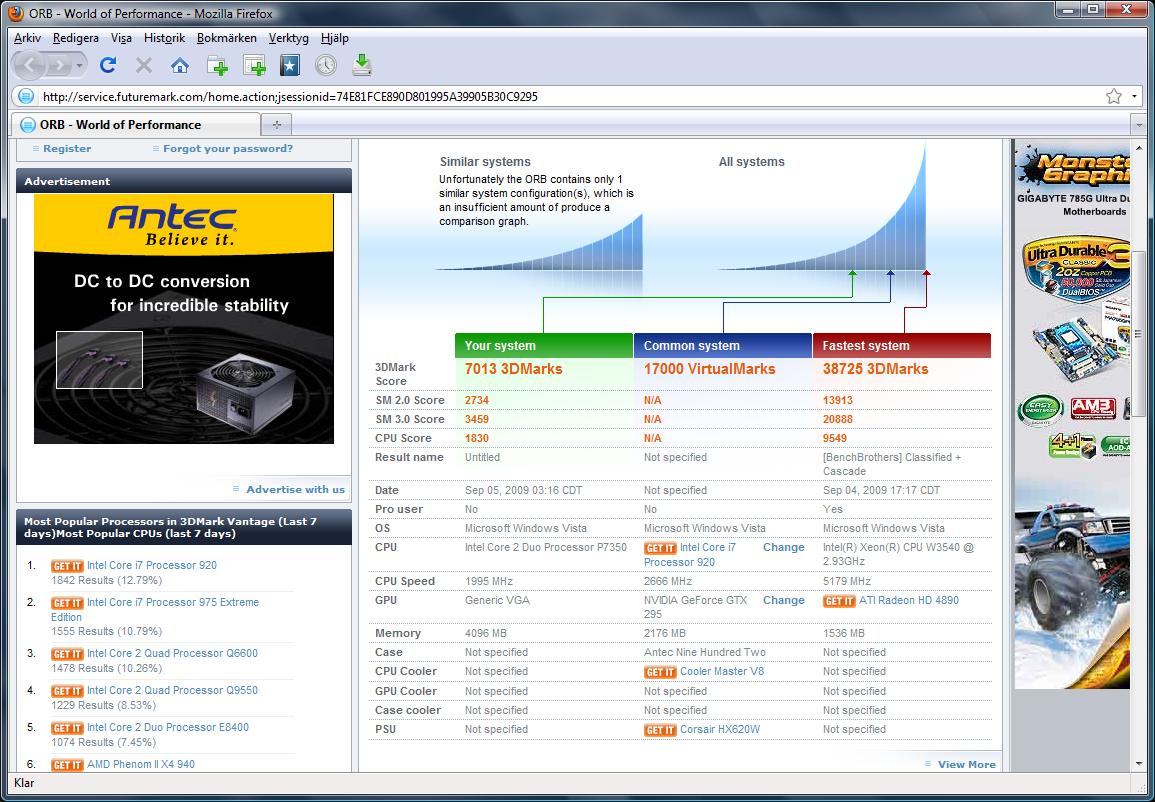
Task: Click the Common system column header
Action: click(x=723, y=345)
